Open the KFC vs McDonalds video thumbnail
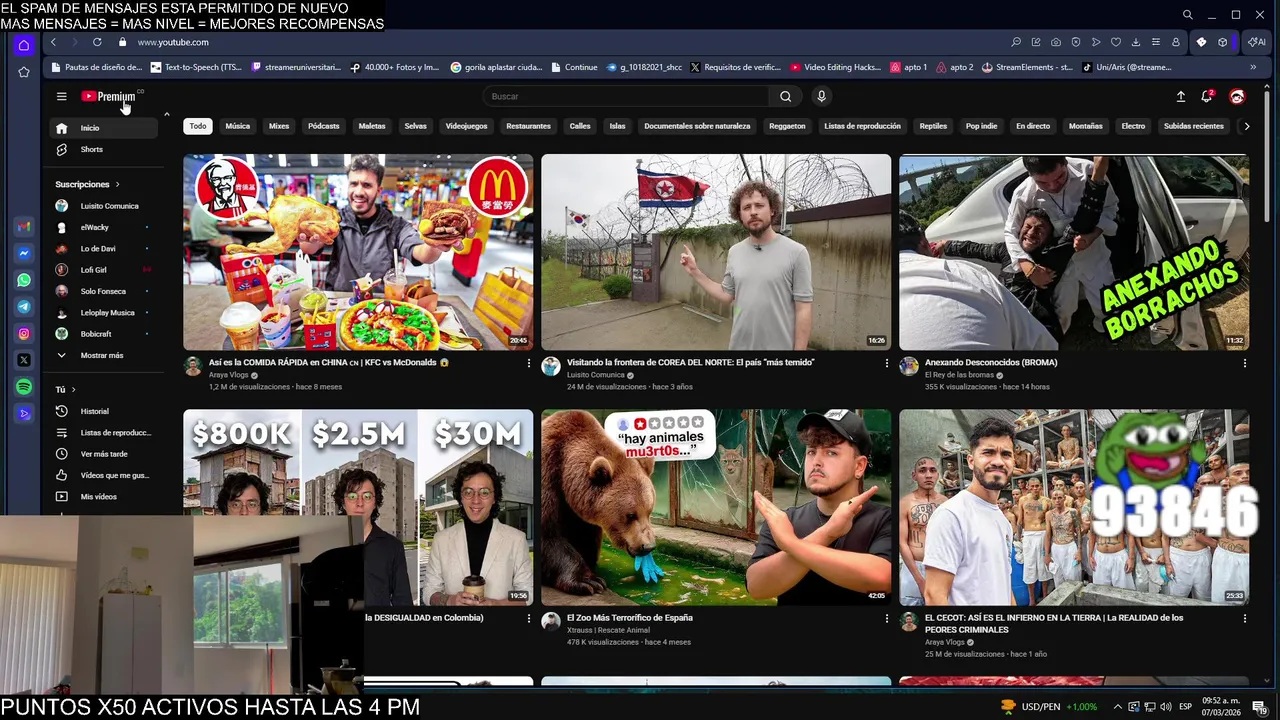1280x720 pixels. (358, 252)
